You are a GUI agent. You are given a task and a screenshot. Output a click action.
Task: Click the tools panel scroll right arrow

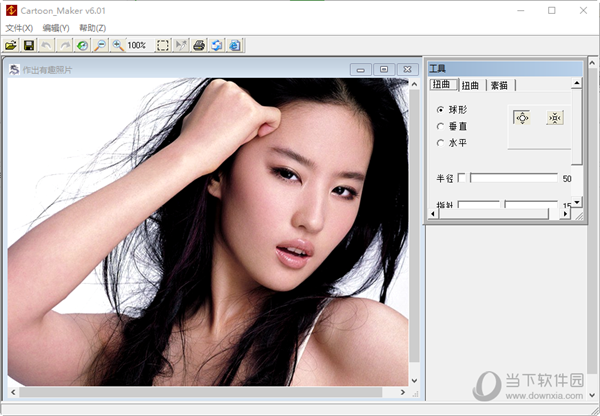pyautogui.click(x=565, y=214)
